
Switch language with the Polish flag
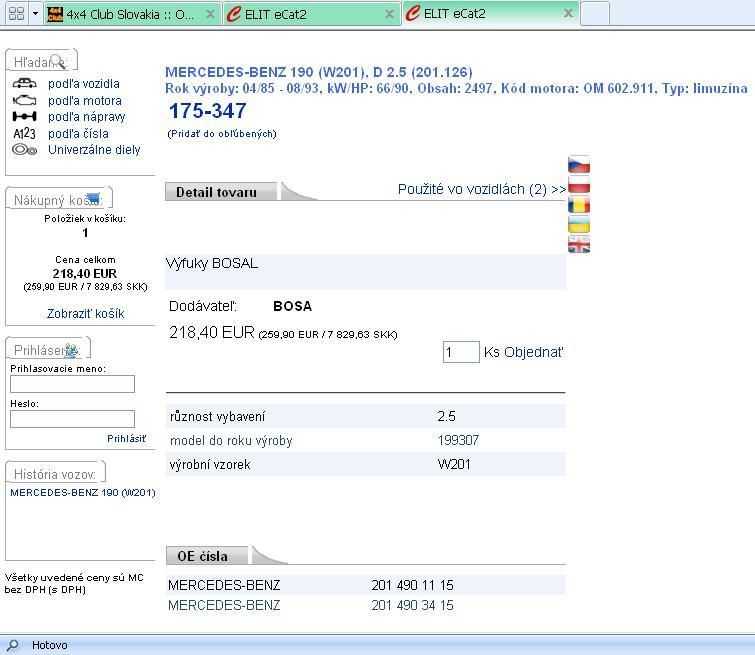[579, 185]
